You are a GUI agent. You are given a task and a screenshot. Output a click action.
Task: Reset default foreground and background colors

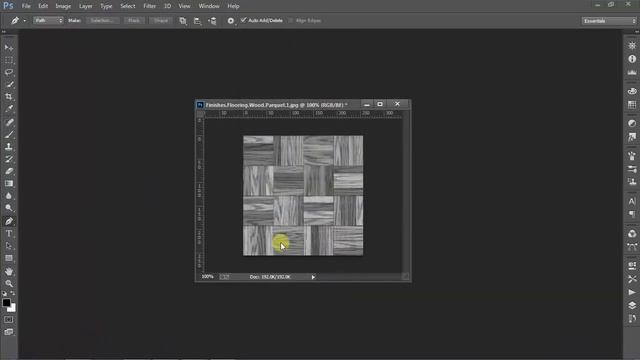[4, 293]
